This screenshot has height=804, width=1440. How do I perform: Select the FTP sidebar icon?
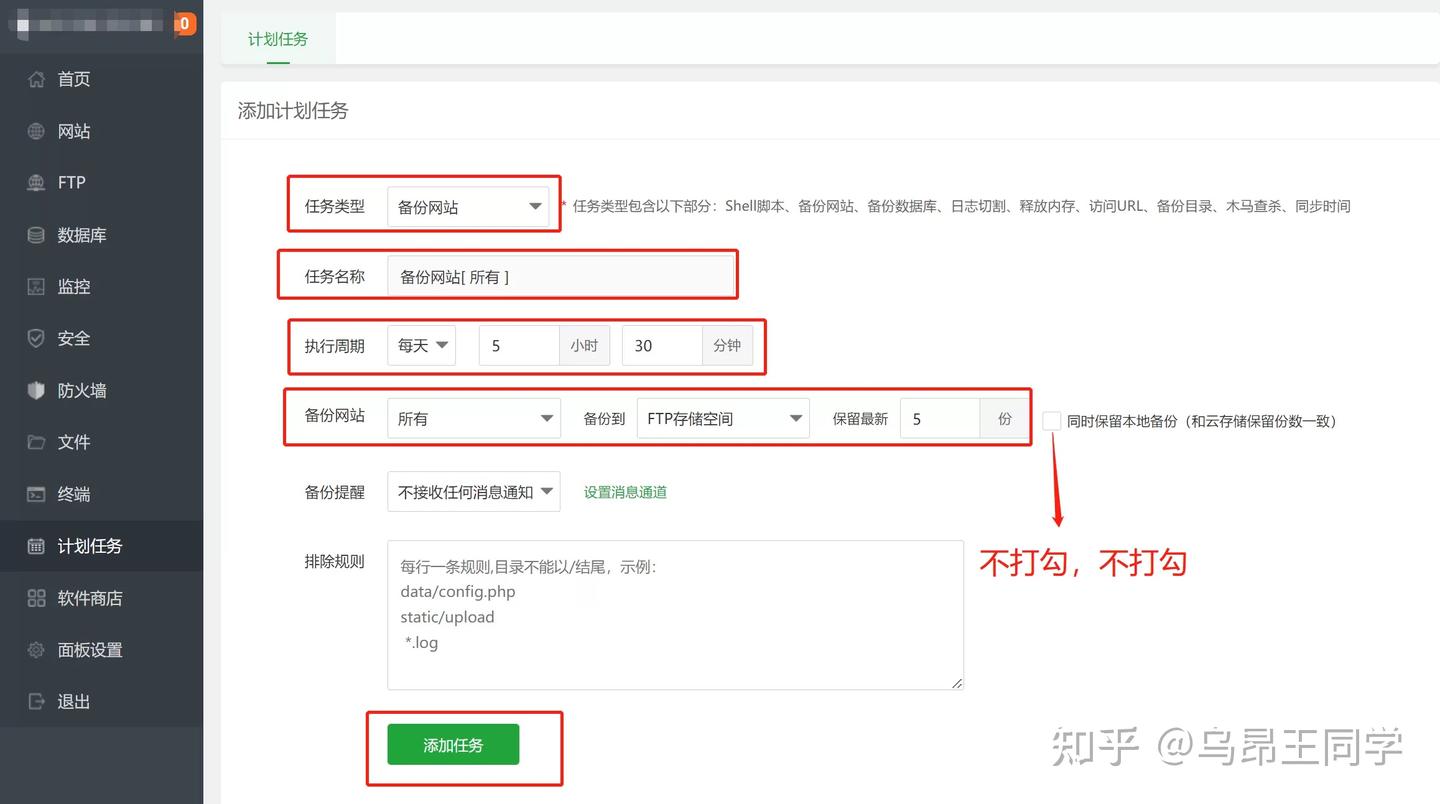coord(36,183)
